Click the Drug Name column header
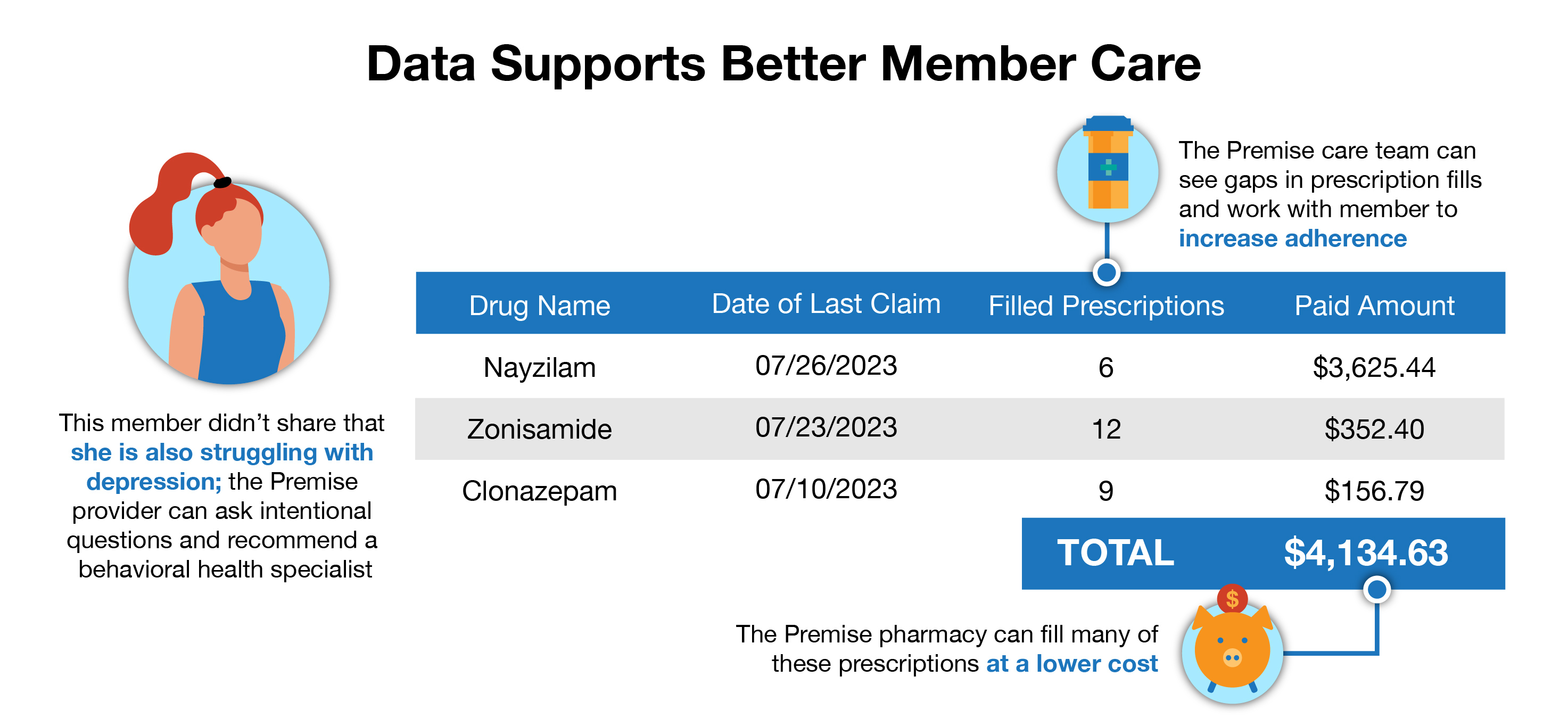This screenshot has height=726, width=1568. (539, 306)
